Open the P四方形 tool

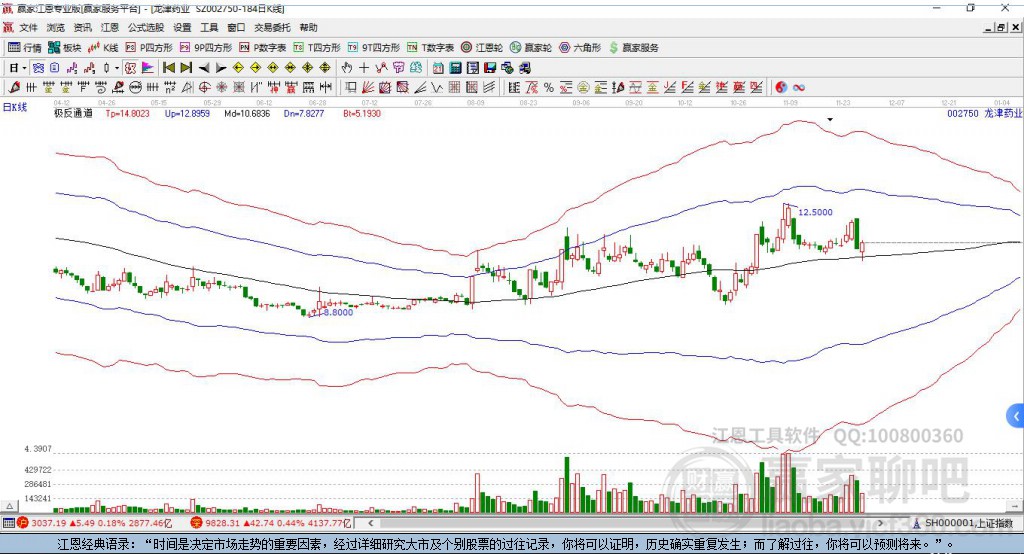[150, 48]
